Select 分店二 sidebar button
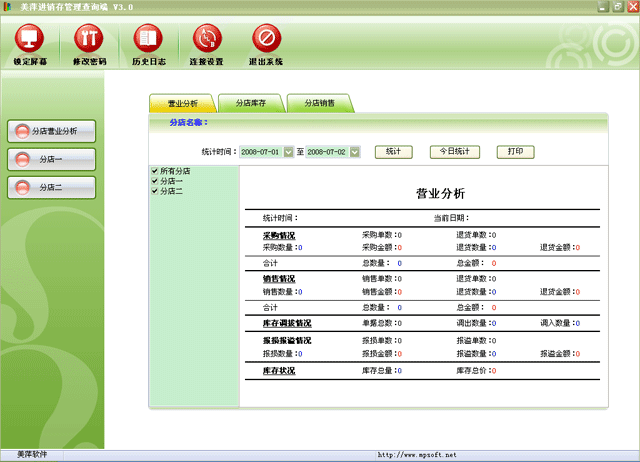This screenshot has height=462, width=640. pyautogui.click(x=53, y=187)
